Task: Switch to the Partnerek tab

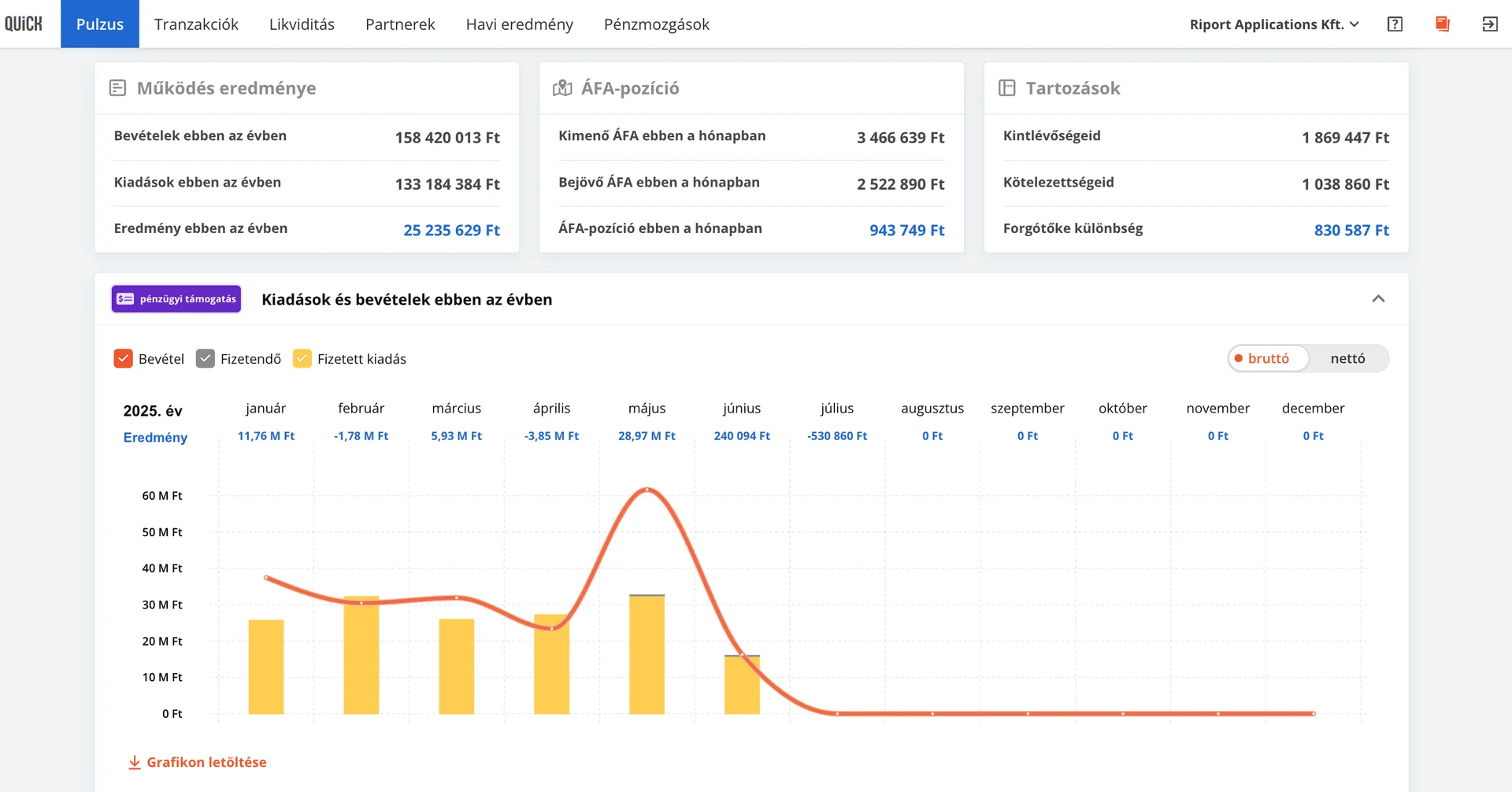Action: [400, 24]
